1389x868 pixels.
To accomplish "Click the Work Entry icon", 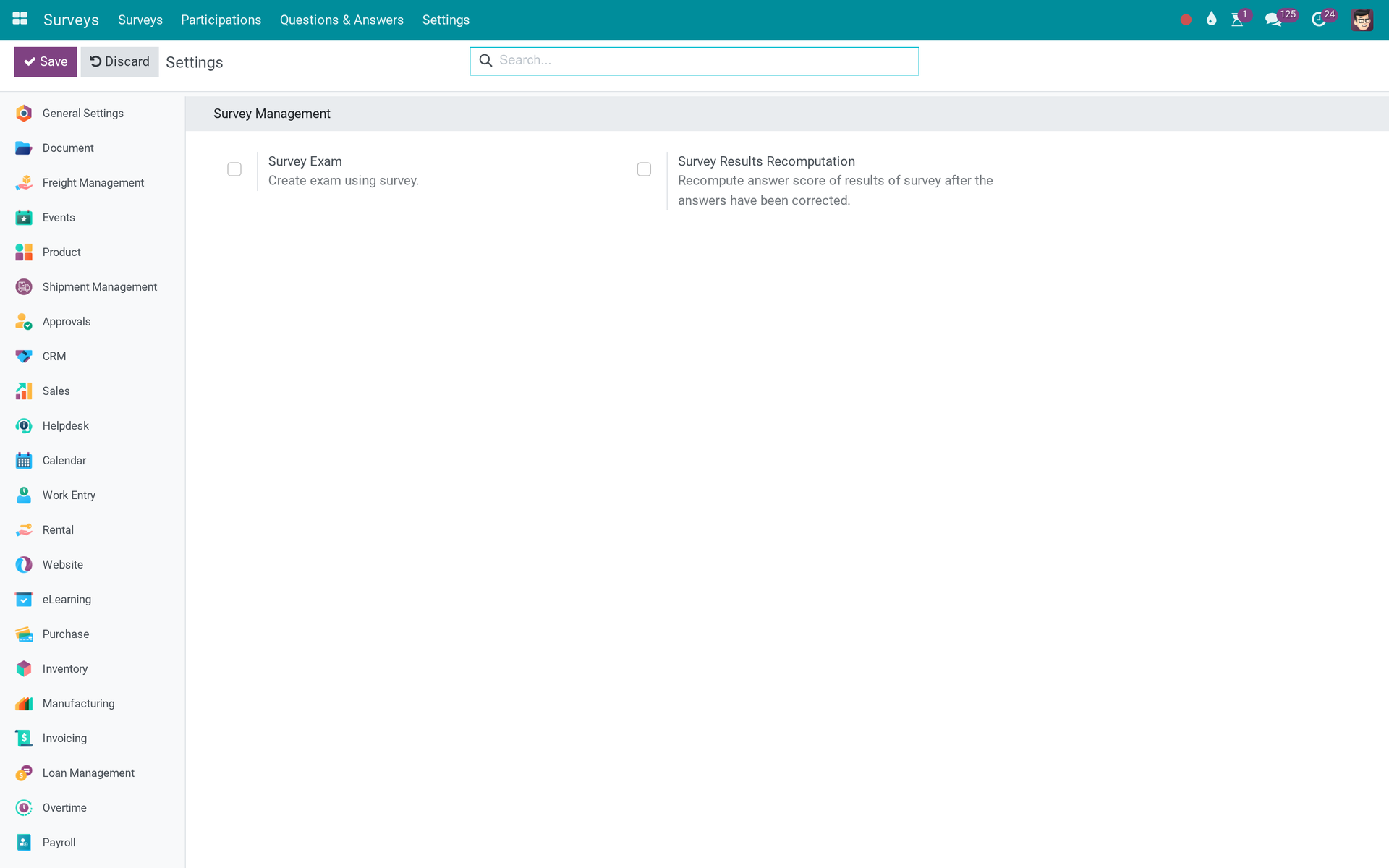I will pos(24,495).
